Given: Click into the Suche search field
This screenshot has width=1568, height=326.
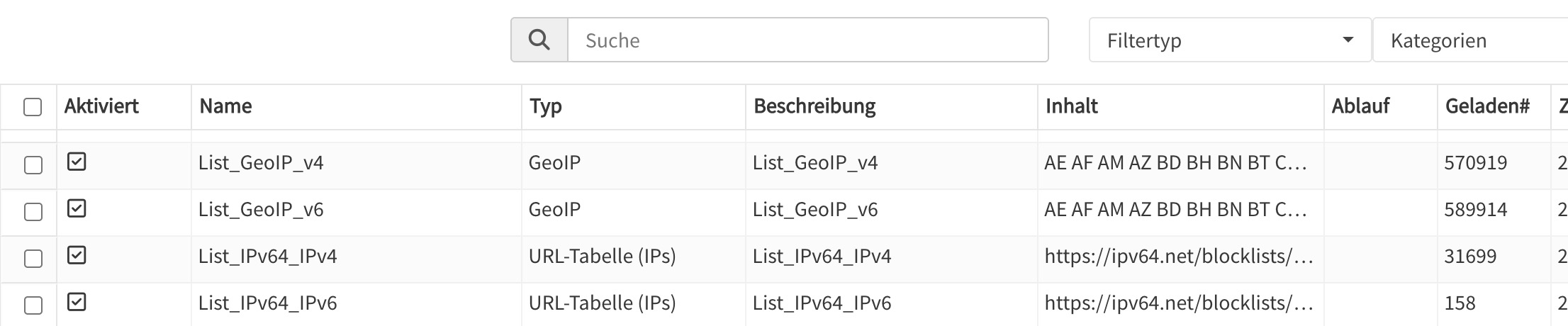Looking at the screenshot, I should tap(808, 40).
